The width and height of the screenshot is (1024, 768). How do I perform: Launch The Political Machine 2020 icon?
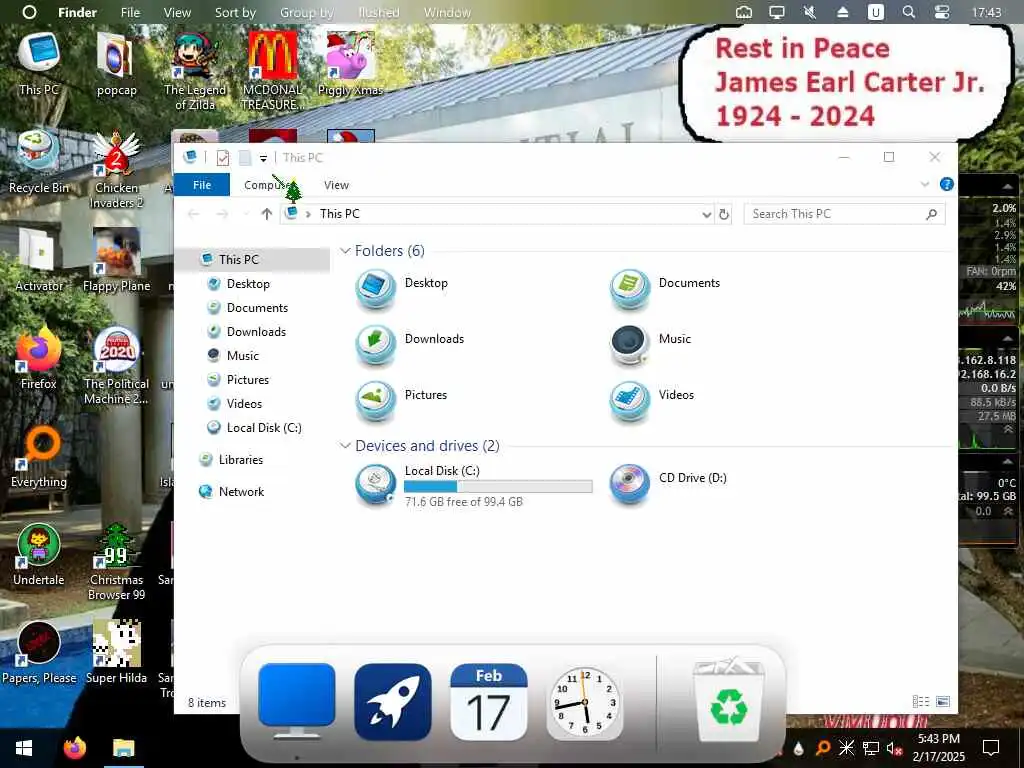click(x=116, y=366)
